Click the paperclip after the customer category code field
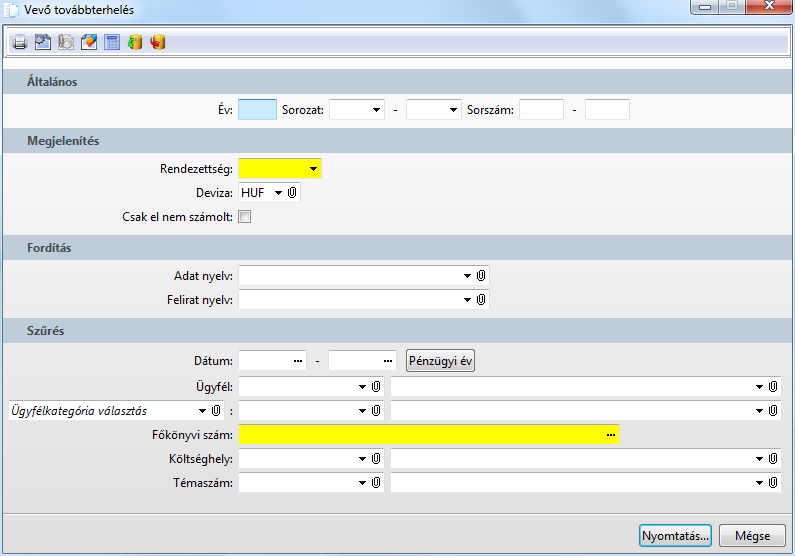 (x=376, y=411)
